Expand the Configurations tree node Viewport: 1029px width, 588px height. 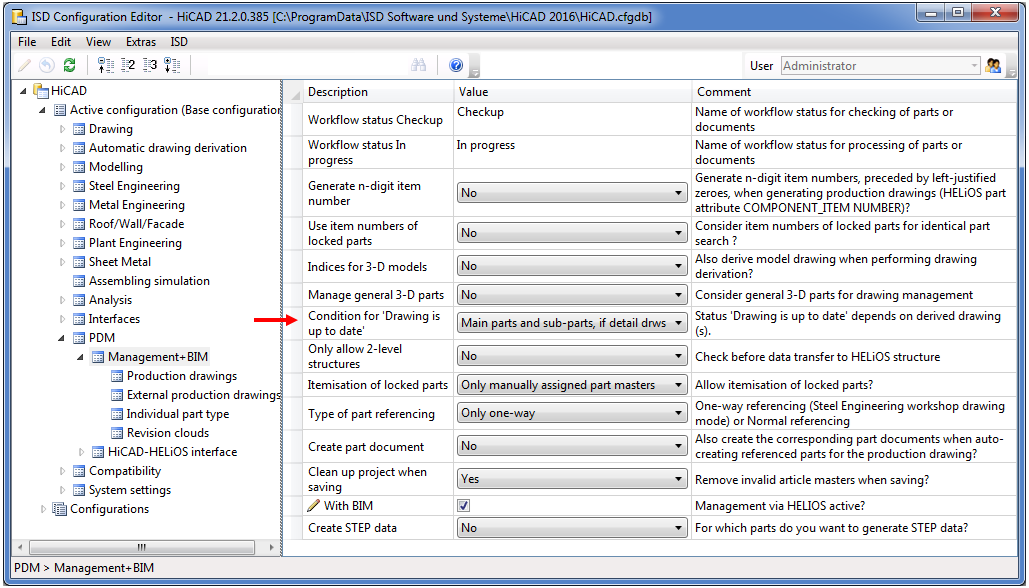tap(43, 509)
